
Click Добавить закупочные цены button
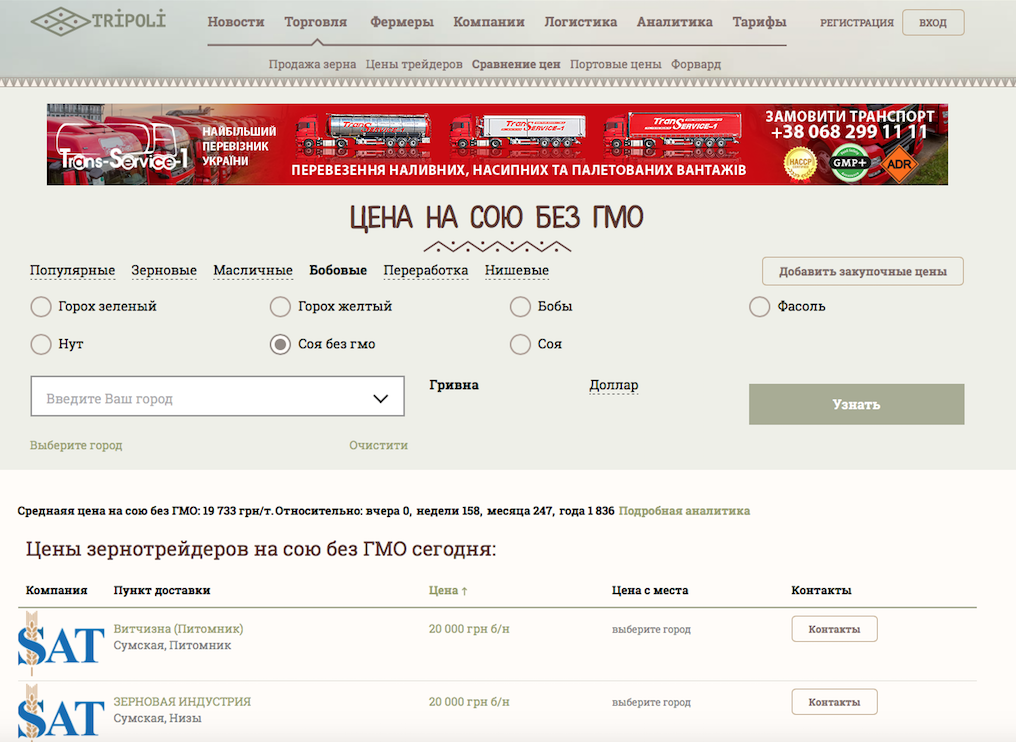[x=862, y=272]
